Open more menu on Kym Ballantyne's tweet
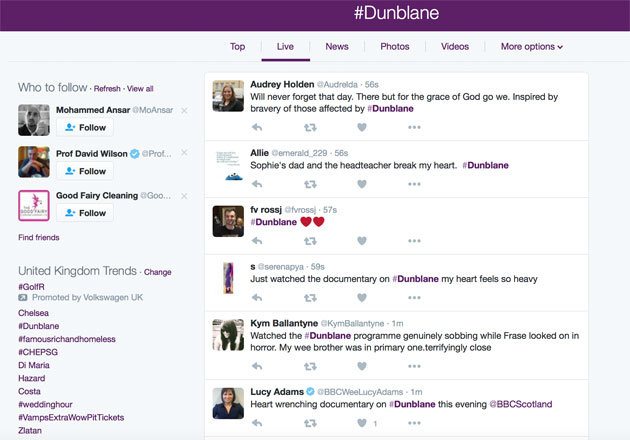The image size is (630, 440). [414, 366]
